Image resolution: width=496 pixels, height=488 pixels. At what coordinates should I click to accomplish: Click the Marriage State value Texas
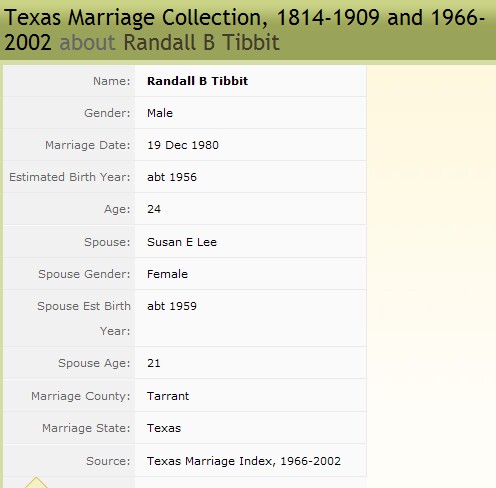point(164,428)
